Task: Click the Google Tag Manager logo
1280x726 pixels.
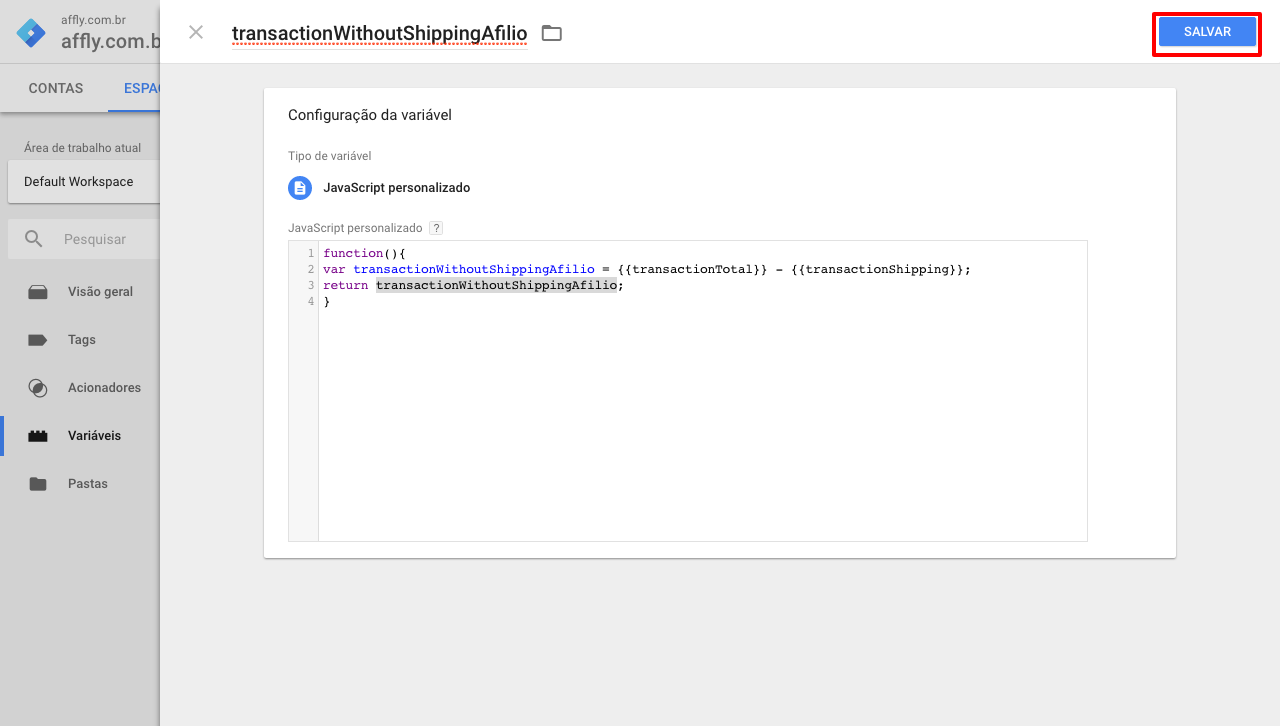Action: coord(31,33)
